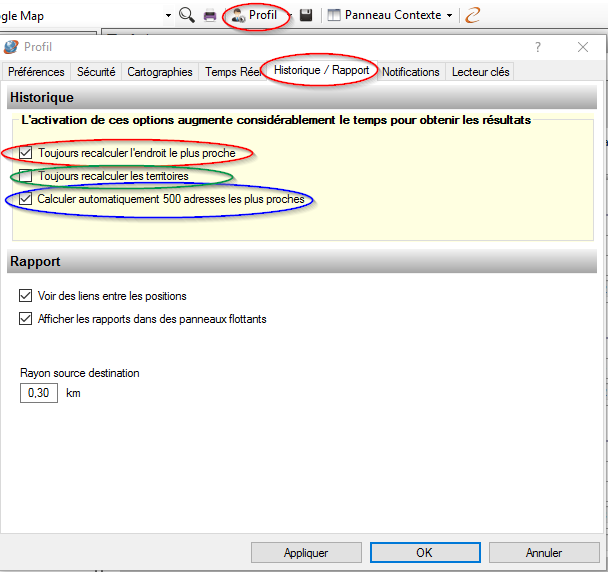Expand the map type dropdown arrow

pyautogui.click(x=168, y=16)
